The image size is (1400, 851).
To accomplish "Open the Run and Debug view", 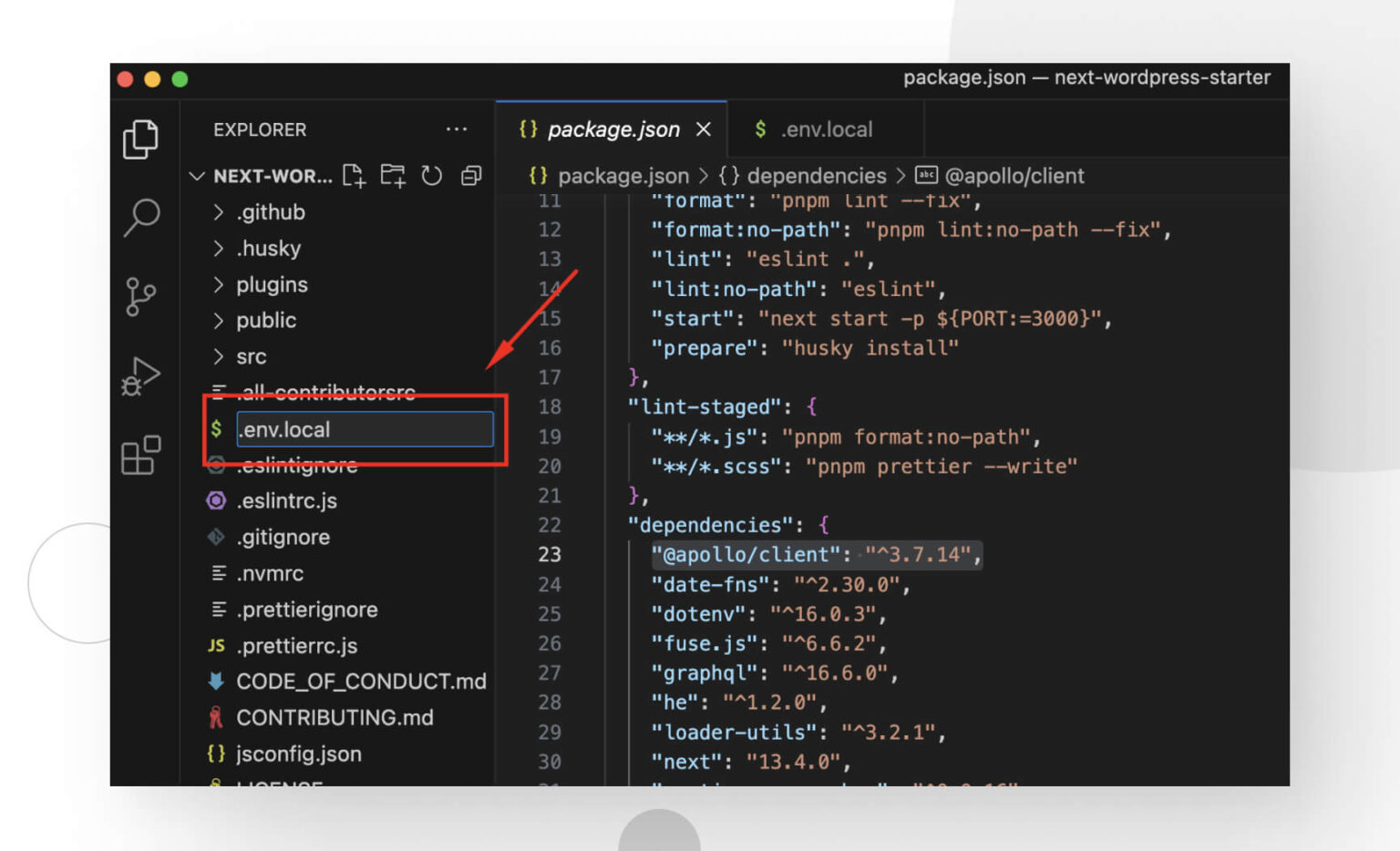I will pos(141,377).
